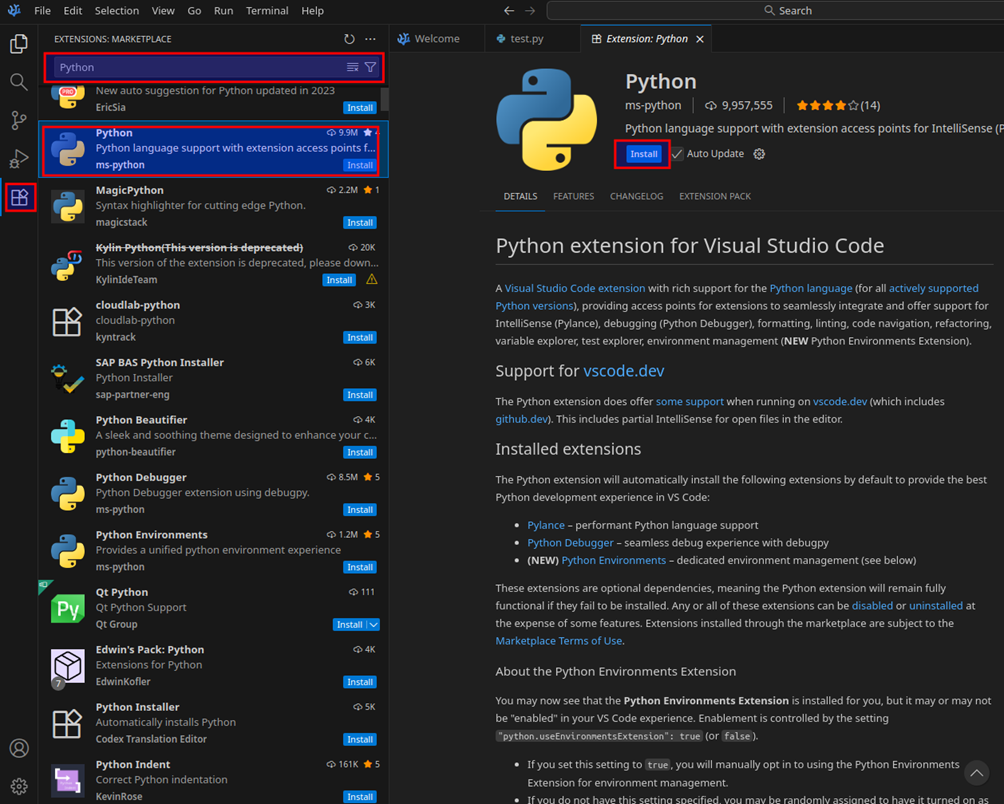Open the Terminal menu

pos(266,11)
